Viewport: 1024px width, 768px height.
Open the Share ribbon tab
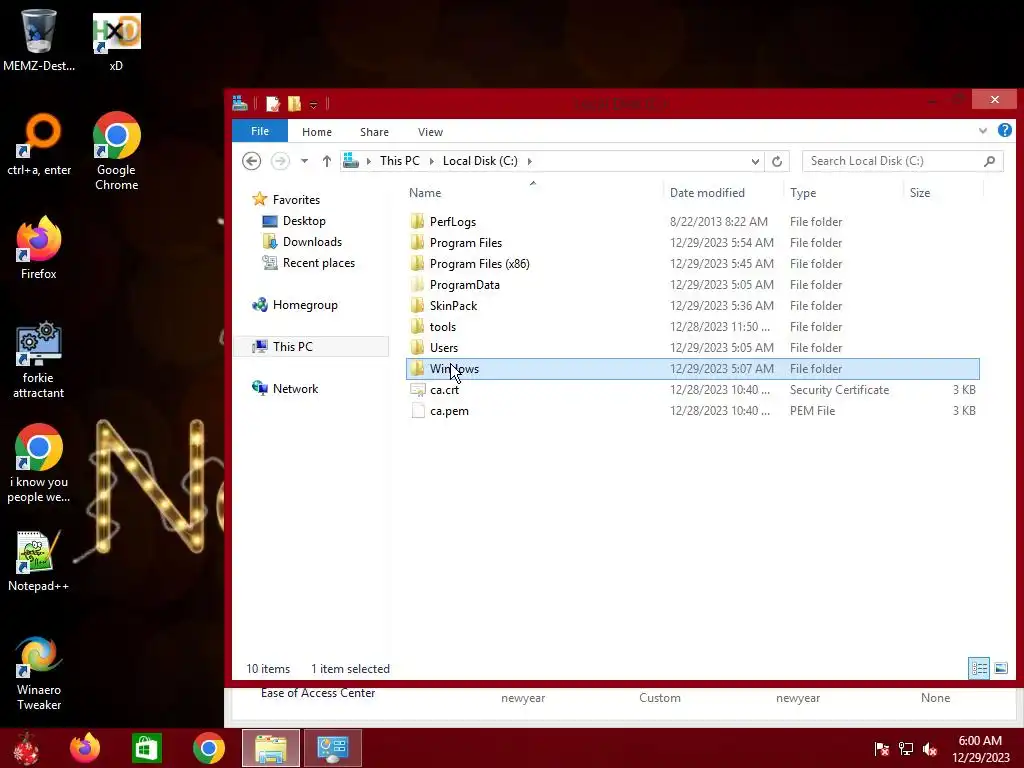pyautogui.click(x=374, y=132)
